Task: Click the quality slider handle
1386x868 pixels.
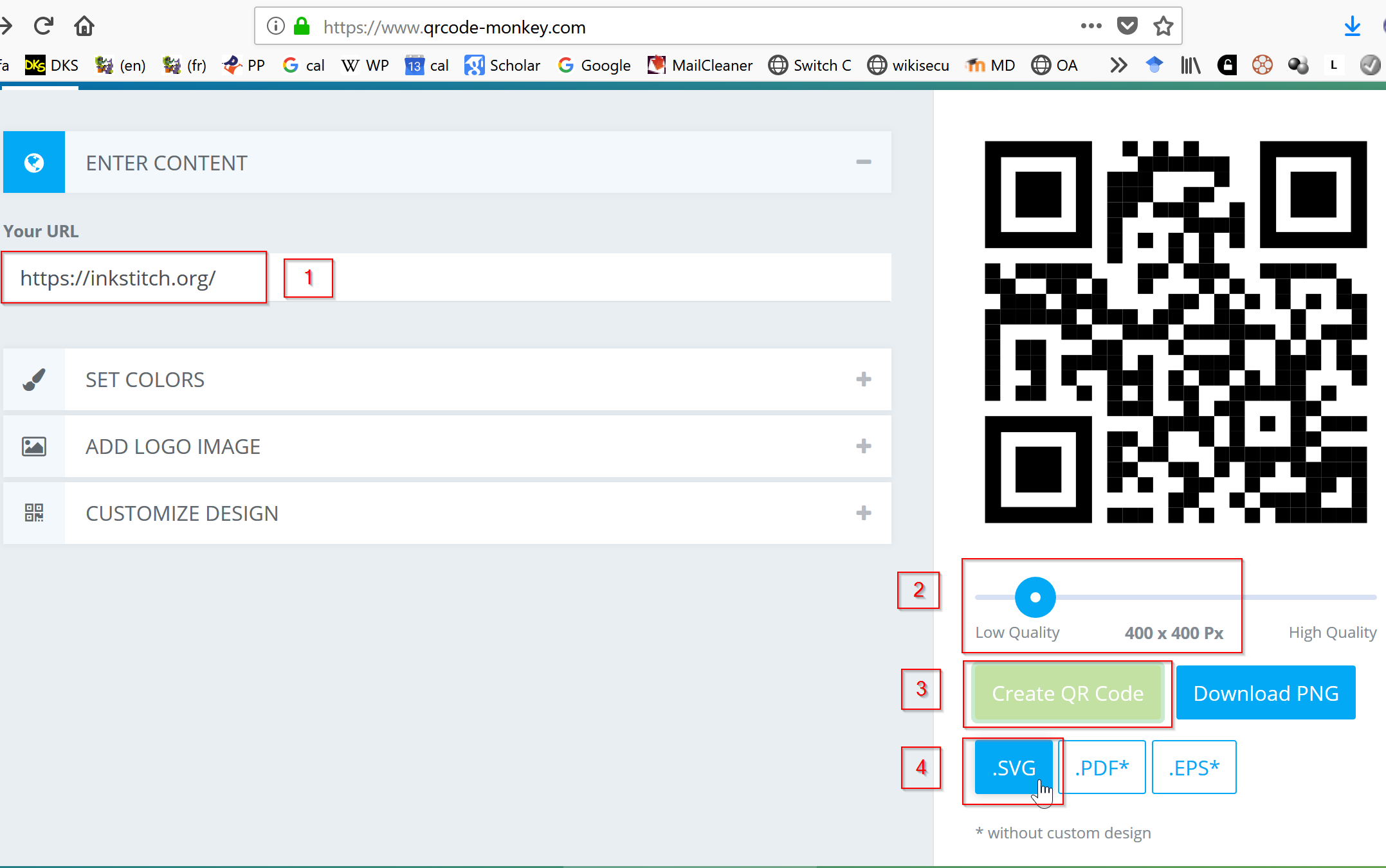Action: pos(1035,597)
